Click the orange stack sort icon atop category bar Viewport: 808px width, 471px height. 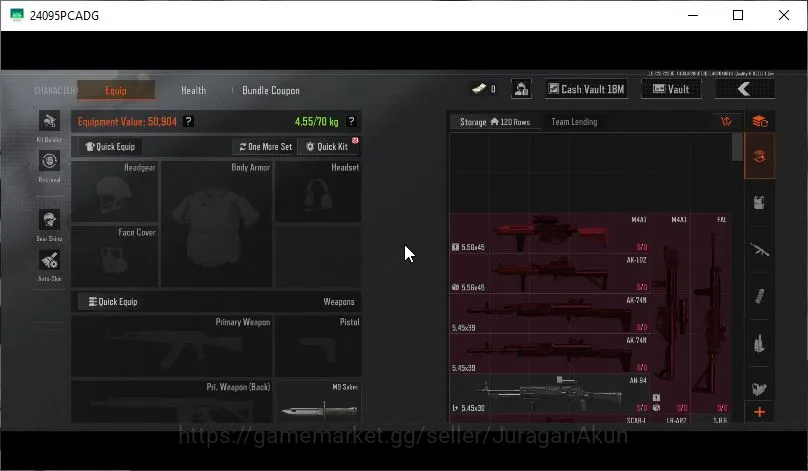pos(760,122)
